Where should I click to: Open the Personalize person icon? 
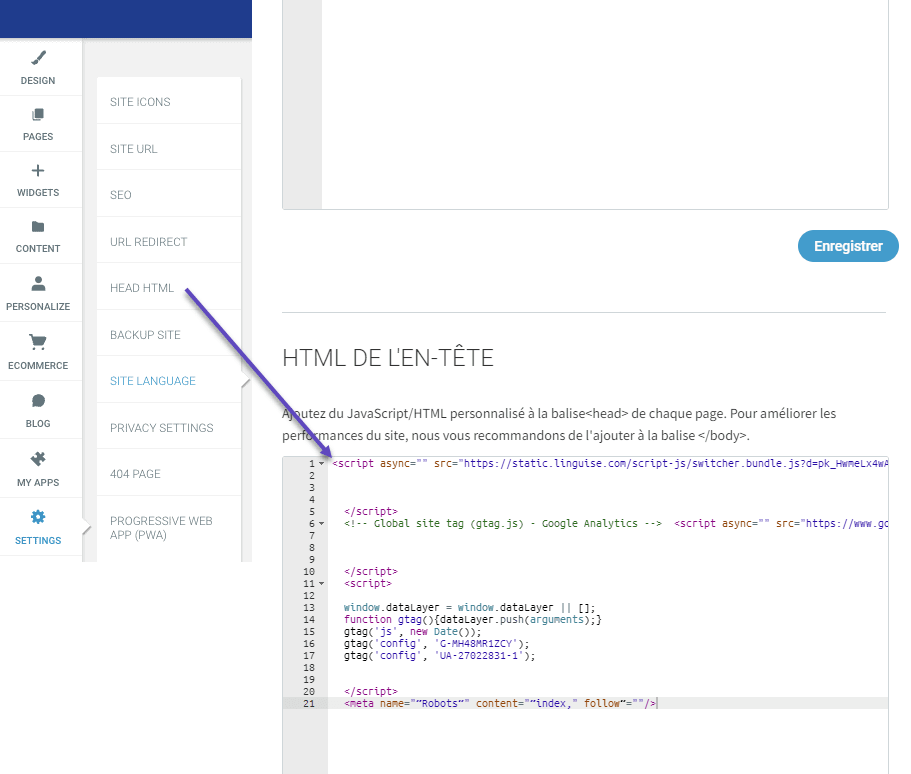coord(38,283)
